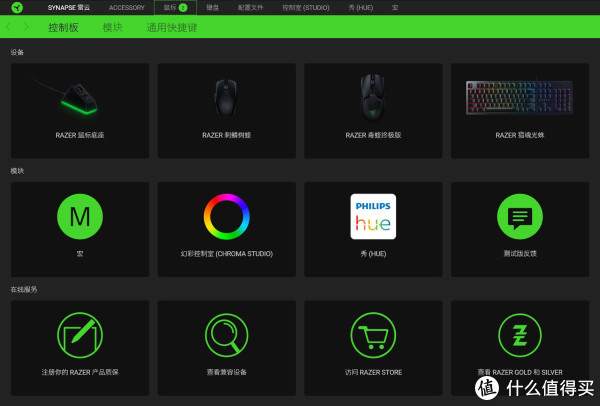Screen dimensions: 600x406
Task: Open the 宏 macro module icon
Action: coord(80,217)
